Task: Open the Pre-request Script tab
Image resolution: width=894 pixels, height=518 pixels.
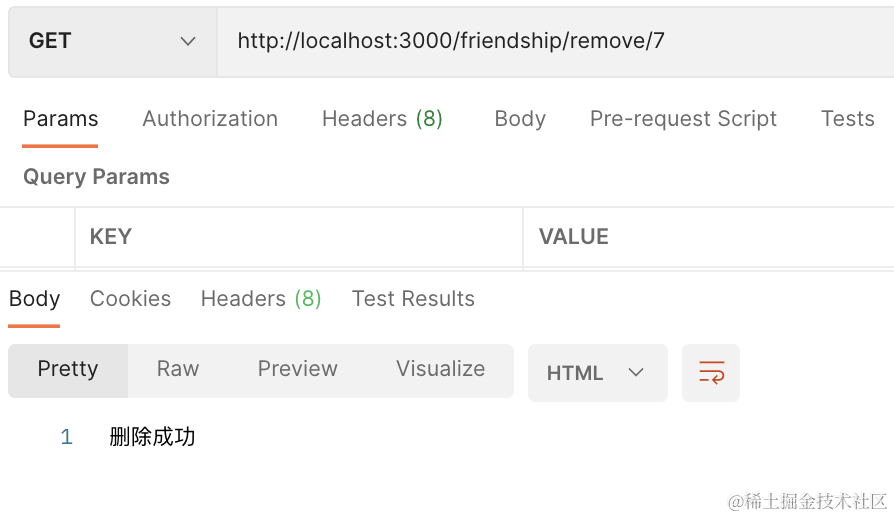Action: [x=683, y=119]
